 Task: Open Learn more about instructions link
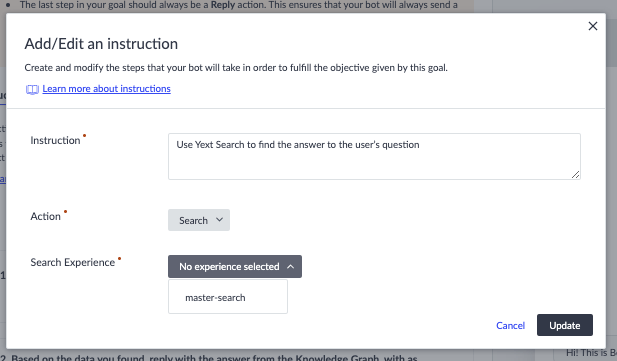pos(106,89)
